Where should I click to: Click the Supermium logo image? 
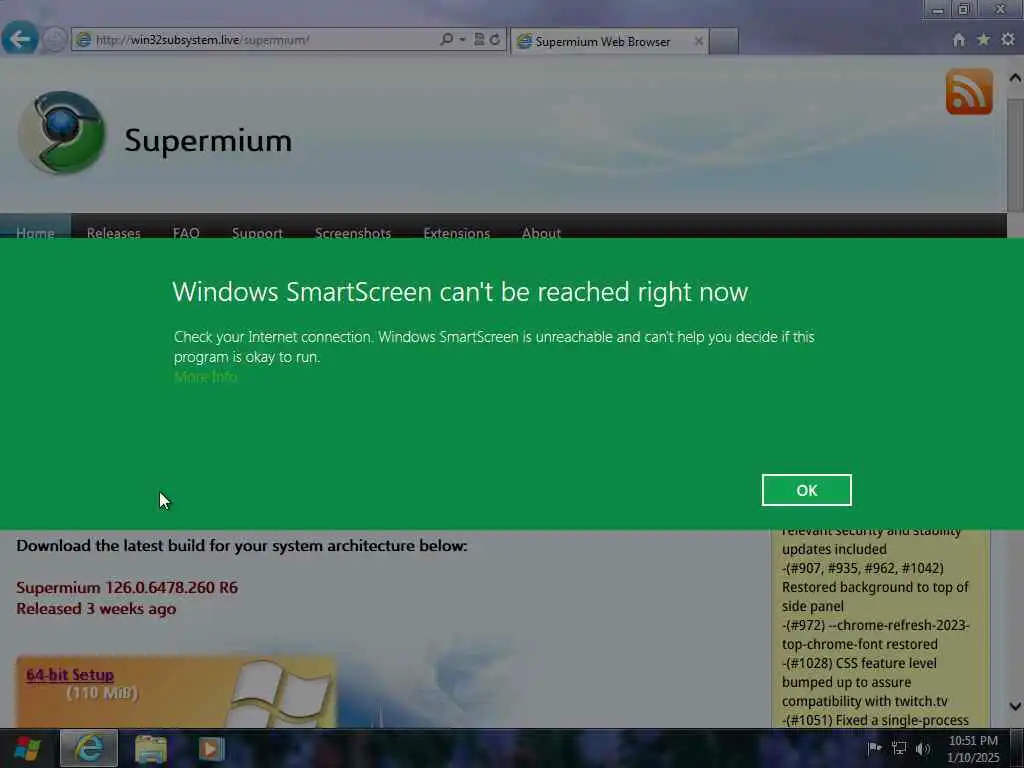[61, 133]
